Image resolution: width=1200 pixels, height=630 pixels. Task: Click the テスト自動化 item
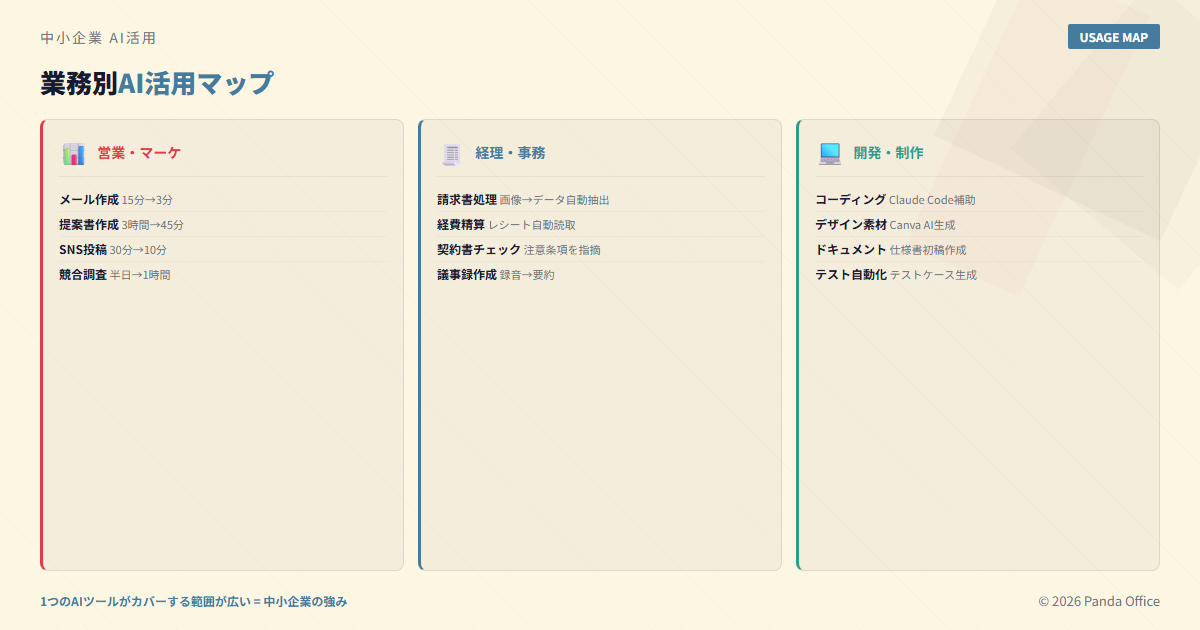click(x=895, y=275)
